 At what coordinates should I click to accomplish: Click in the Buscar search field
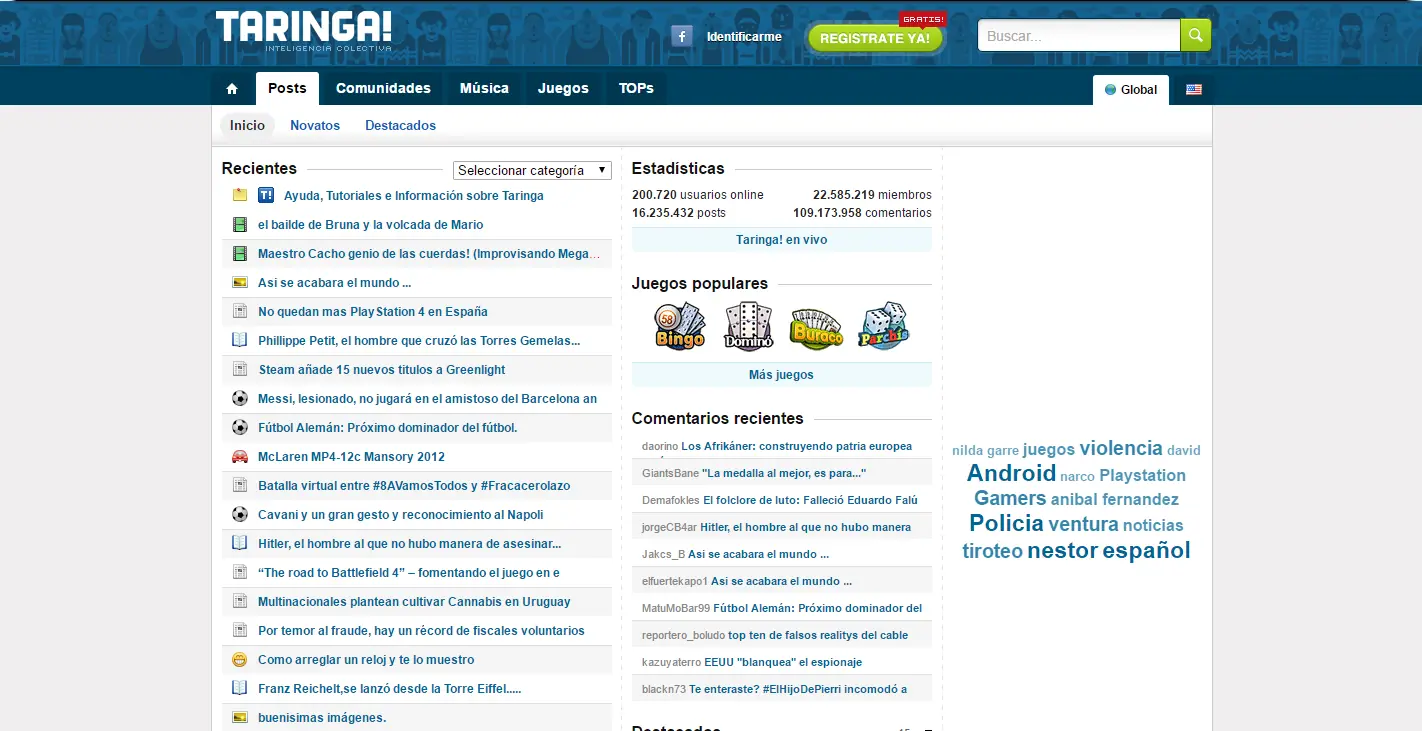pos(1079,36)
